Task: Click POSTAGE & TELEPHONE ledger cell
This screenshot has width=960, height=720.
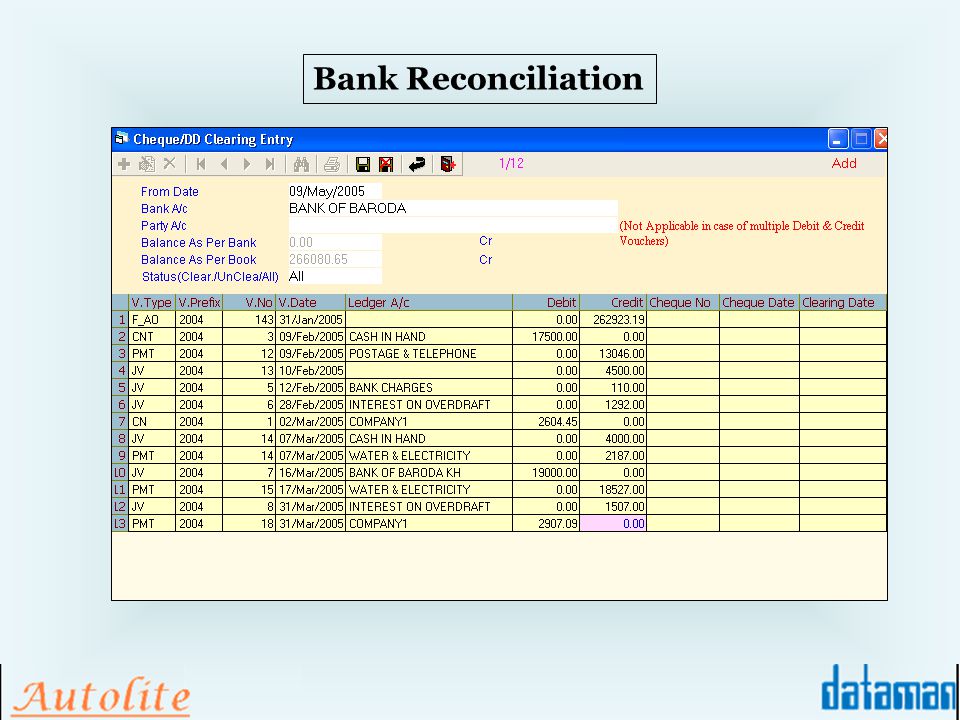Action: pyautogui.click(x=429, y=353)
